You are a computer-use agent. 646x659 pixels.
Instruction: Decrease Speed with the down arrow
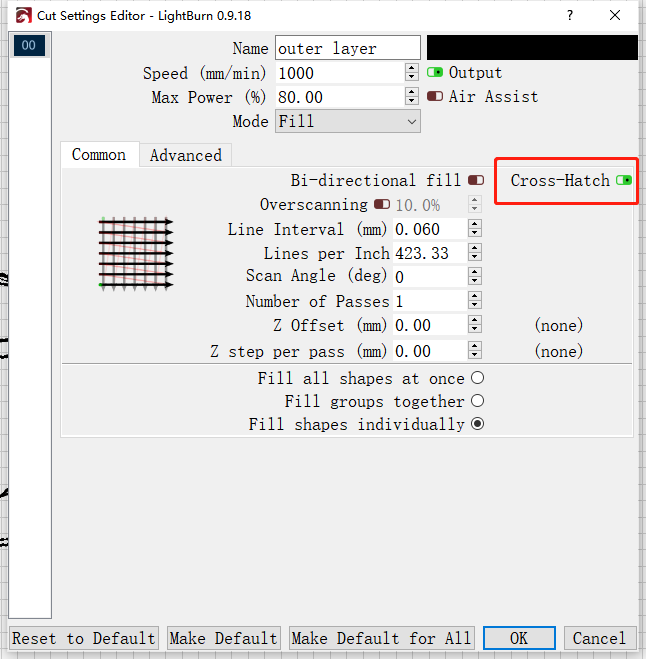412,77
